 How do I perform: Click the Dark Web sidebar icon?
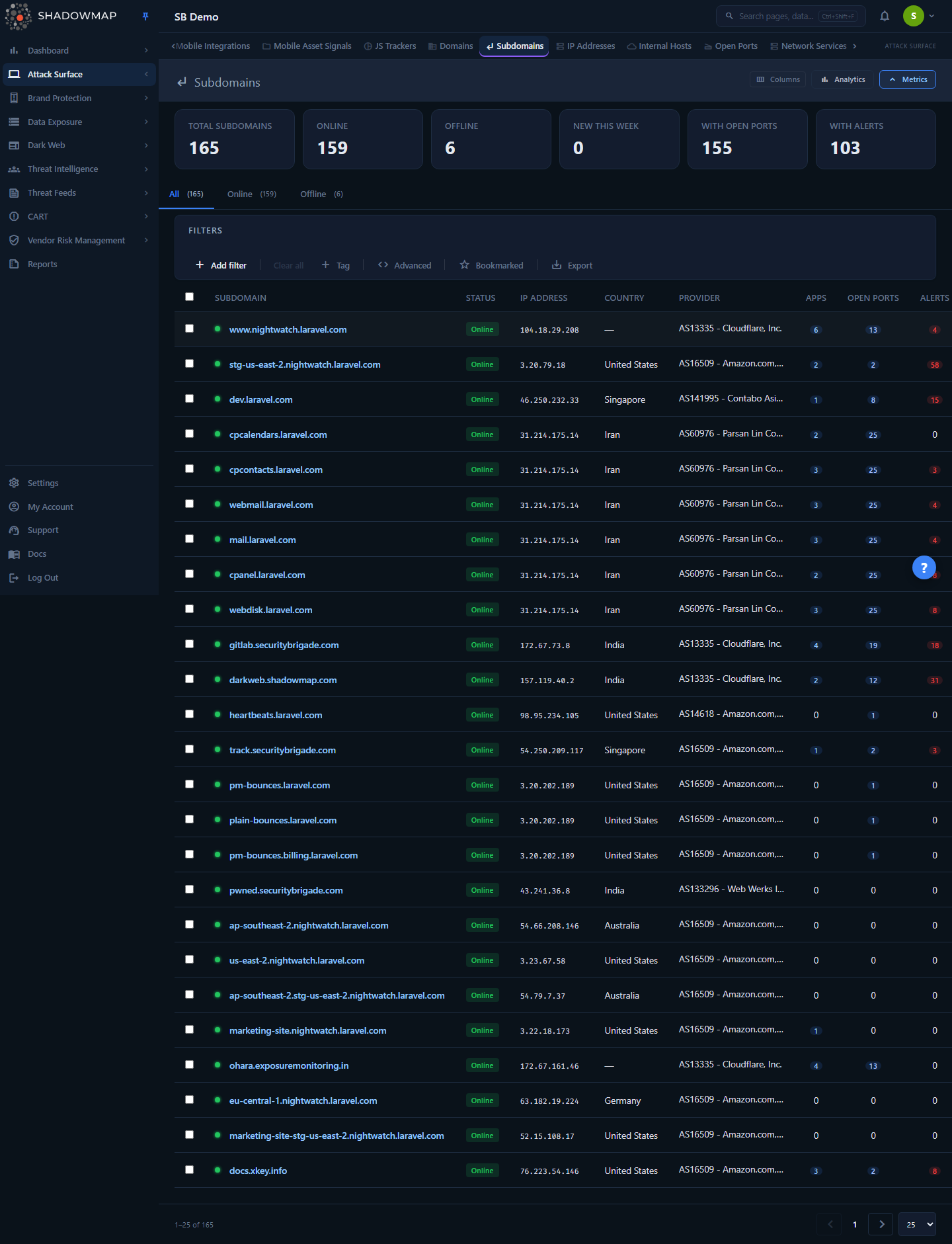14,145
